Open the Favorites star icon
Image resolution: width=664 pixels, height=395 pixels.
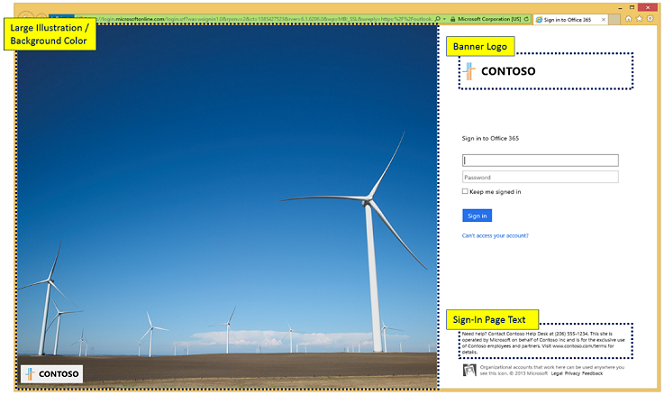(639, 19)
